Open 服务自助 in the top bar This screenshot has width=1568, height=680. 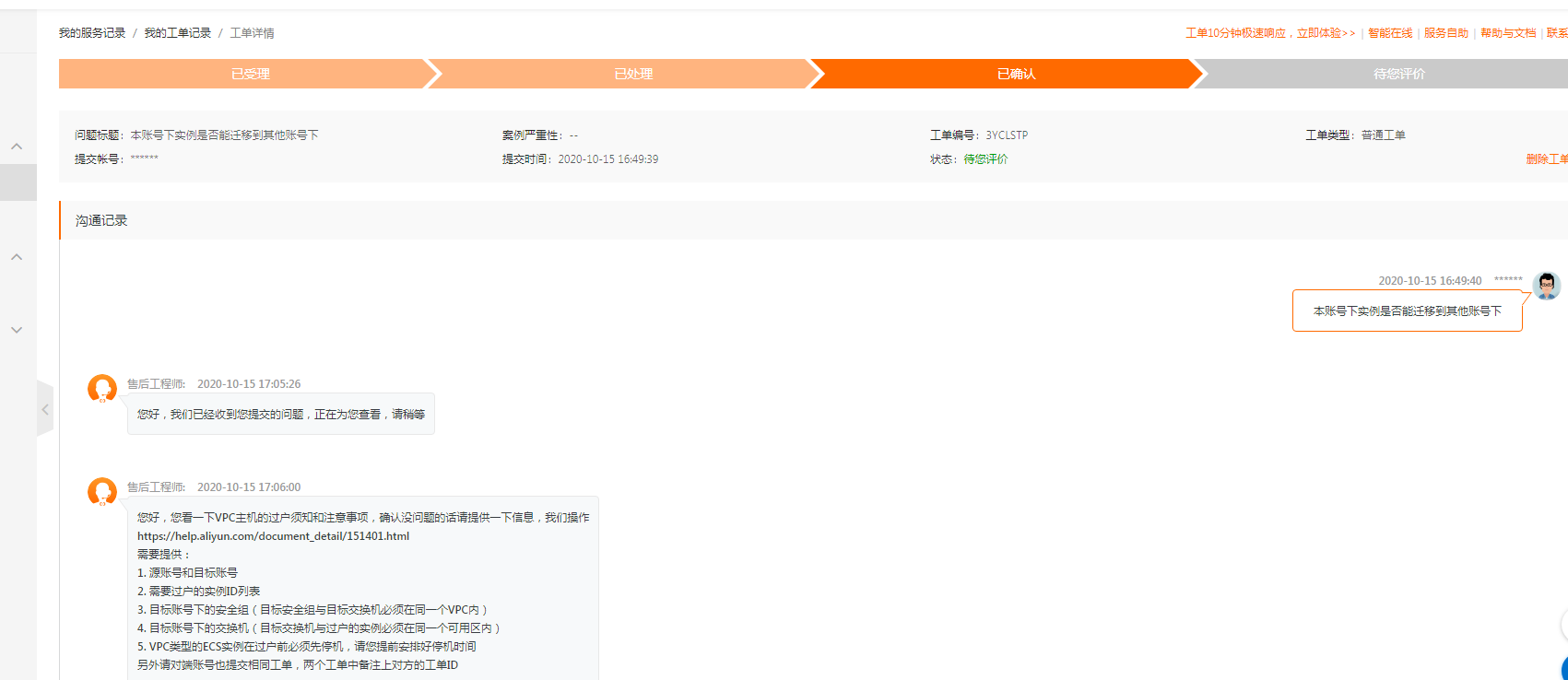point(1445,33)
